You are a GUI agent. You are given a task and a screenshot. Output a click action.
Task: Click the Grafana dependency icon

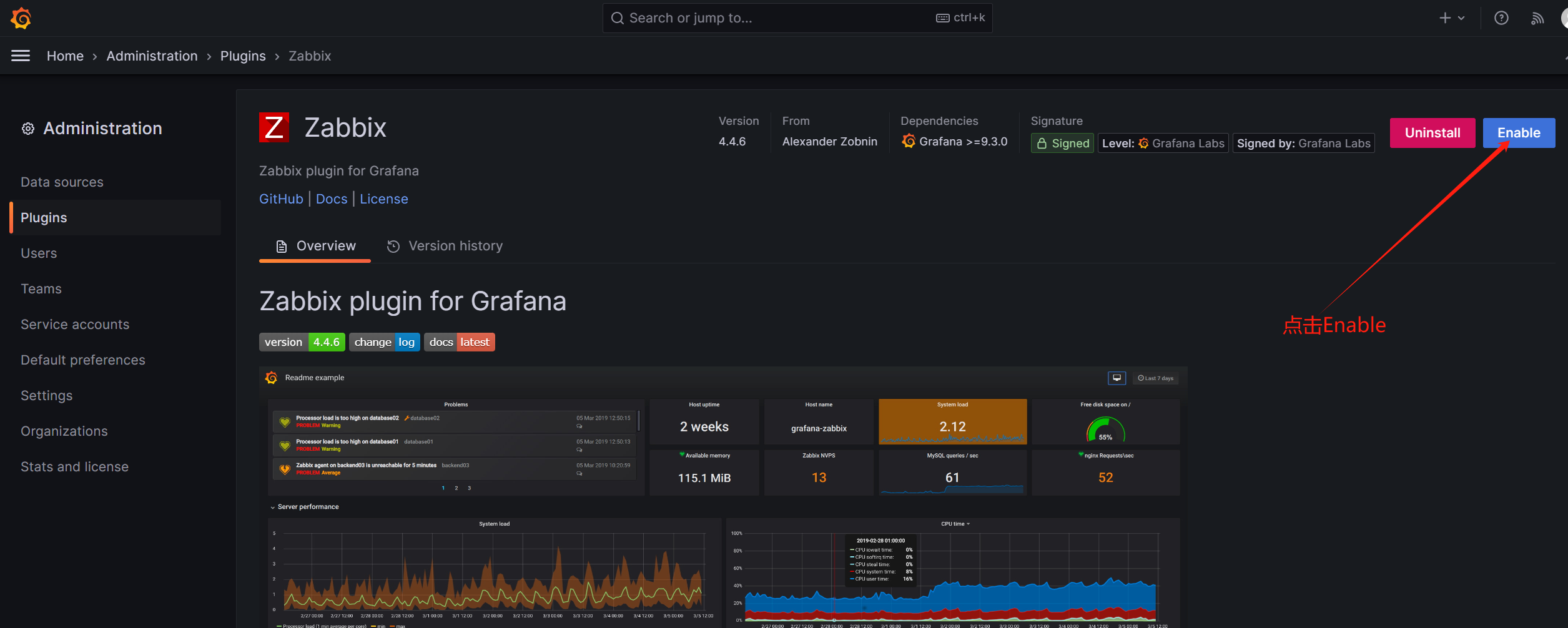pos(909,141)
